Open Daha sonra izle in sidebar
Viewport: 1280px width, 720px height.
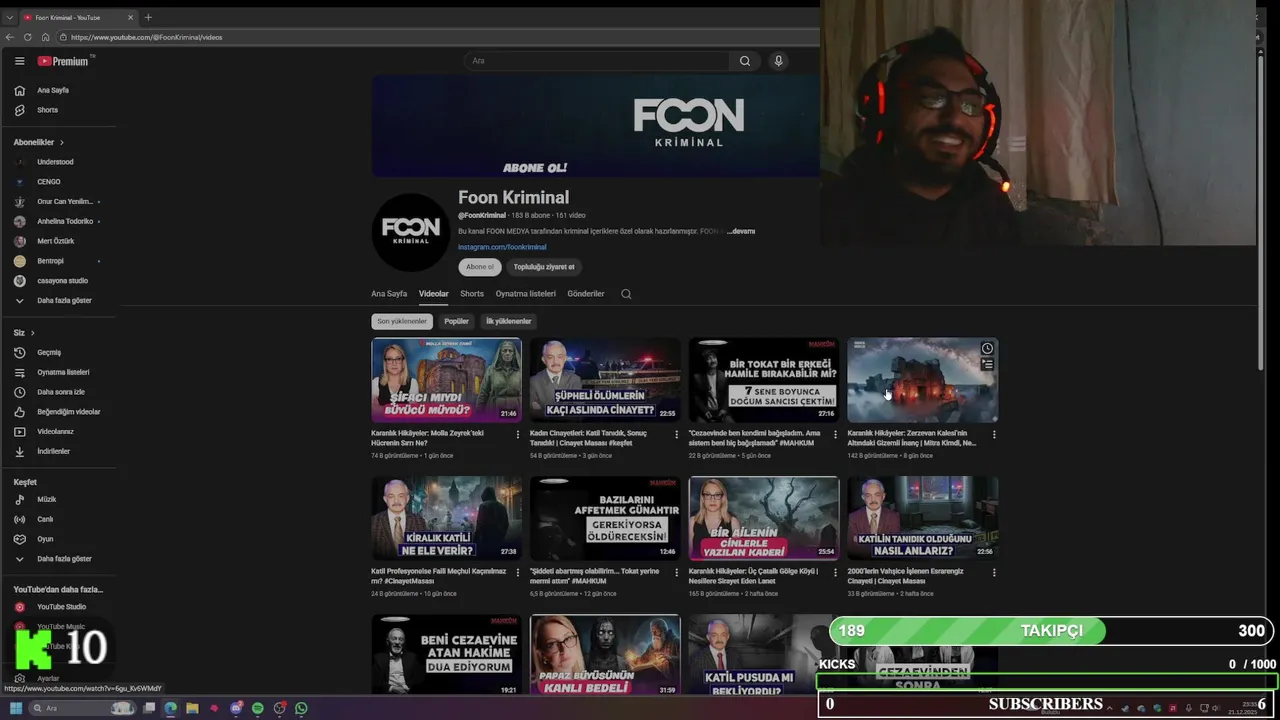(59, 392)
